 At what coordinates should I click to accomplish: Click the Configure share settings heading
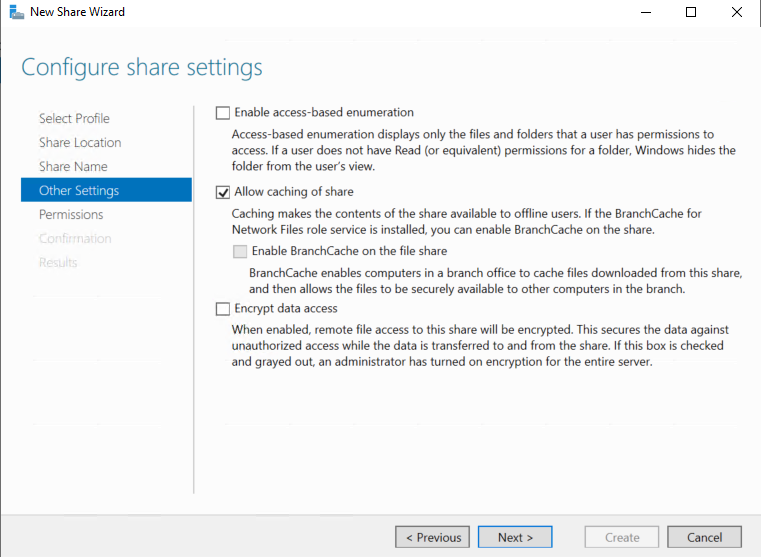pyautogui.click(x=142, y=68)
